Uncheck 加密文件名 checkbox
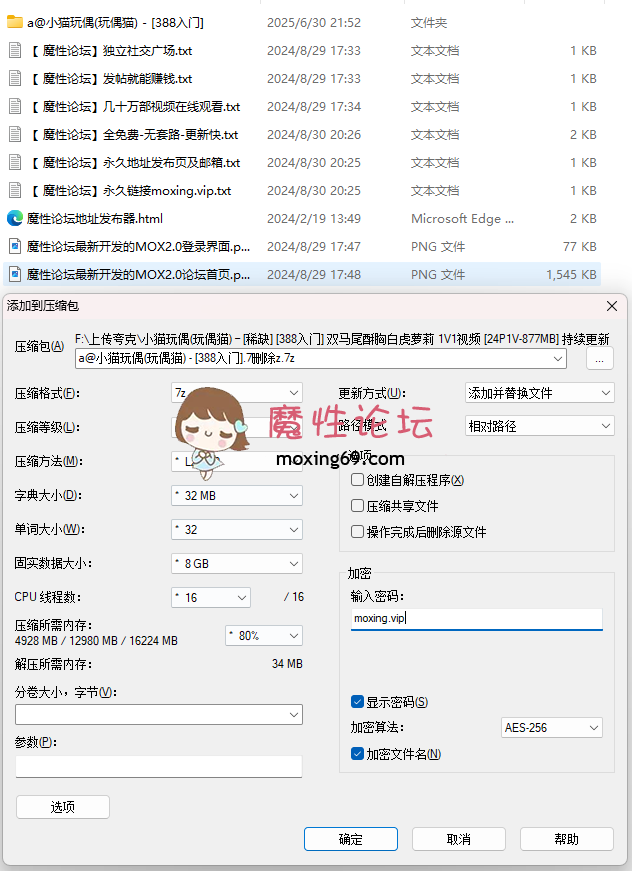The width and height of the screenshot is (632, 871). (358, 754)
